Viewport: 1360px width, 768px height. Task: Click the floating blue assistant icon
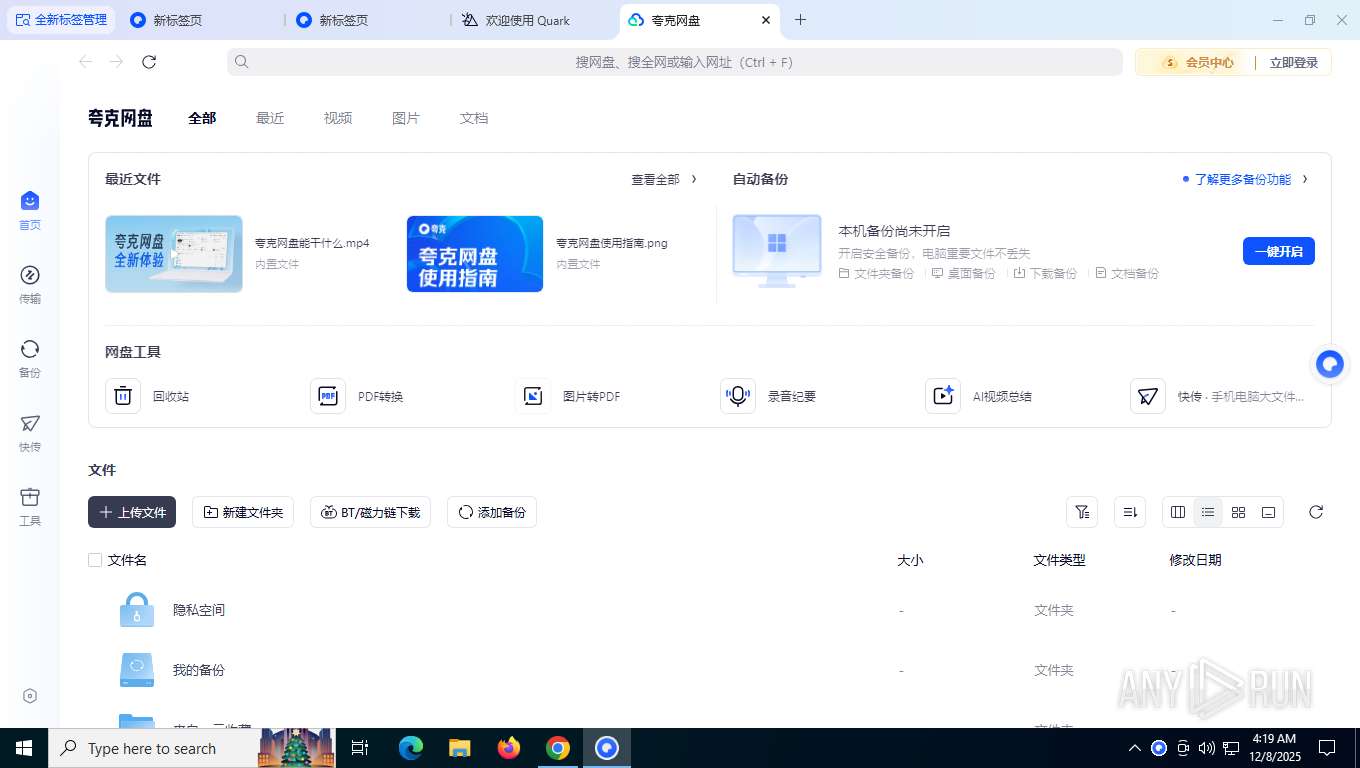tap(1330, 364)
